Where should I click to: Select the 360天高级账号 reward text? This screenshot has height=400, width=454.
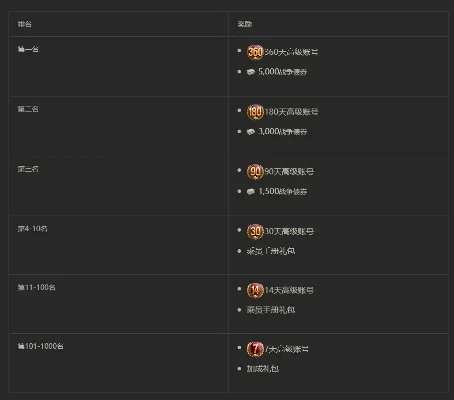click(x=291, y=52)
